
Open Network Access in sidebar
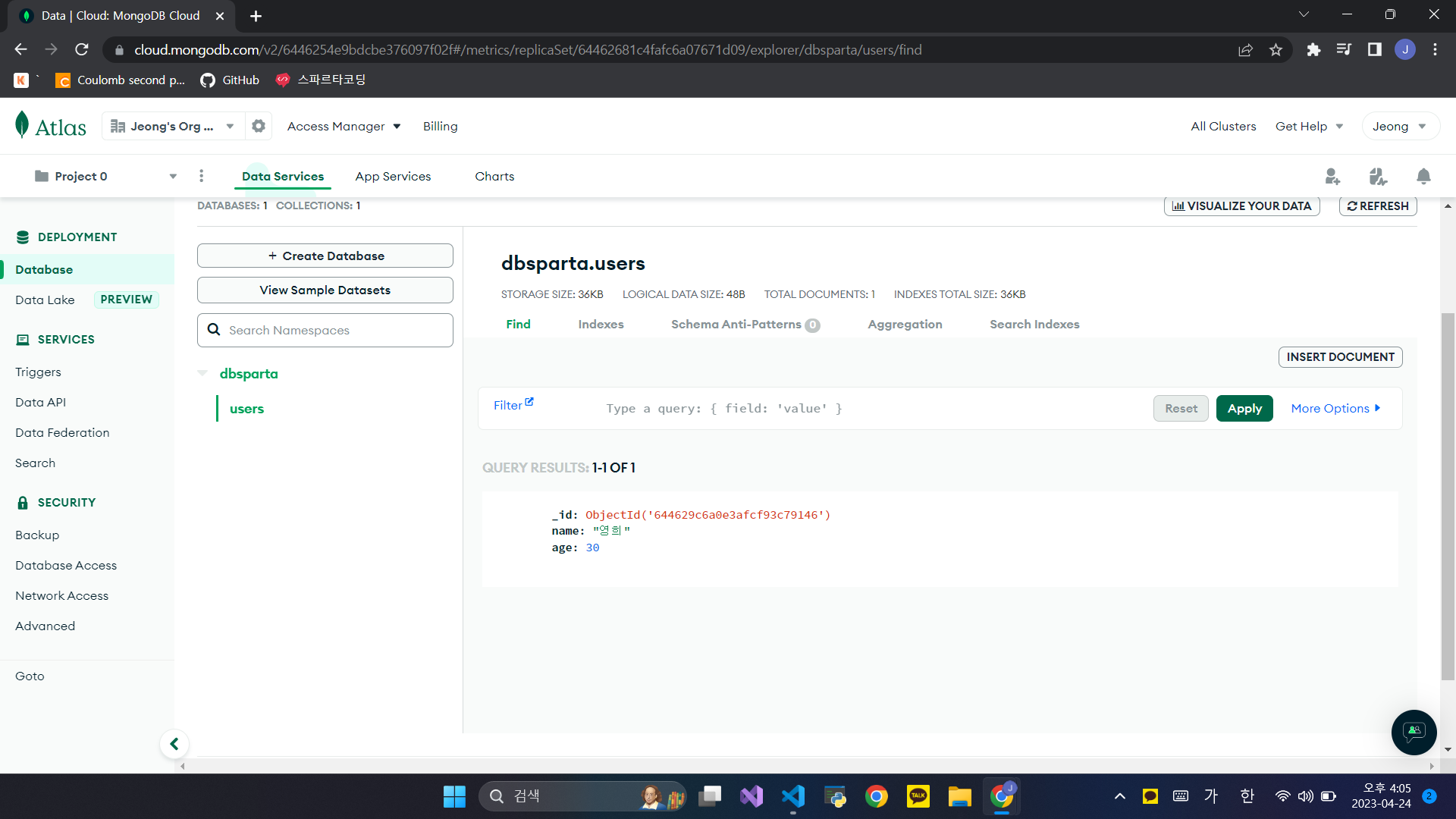(61, 595)
